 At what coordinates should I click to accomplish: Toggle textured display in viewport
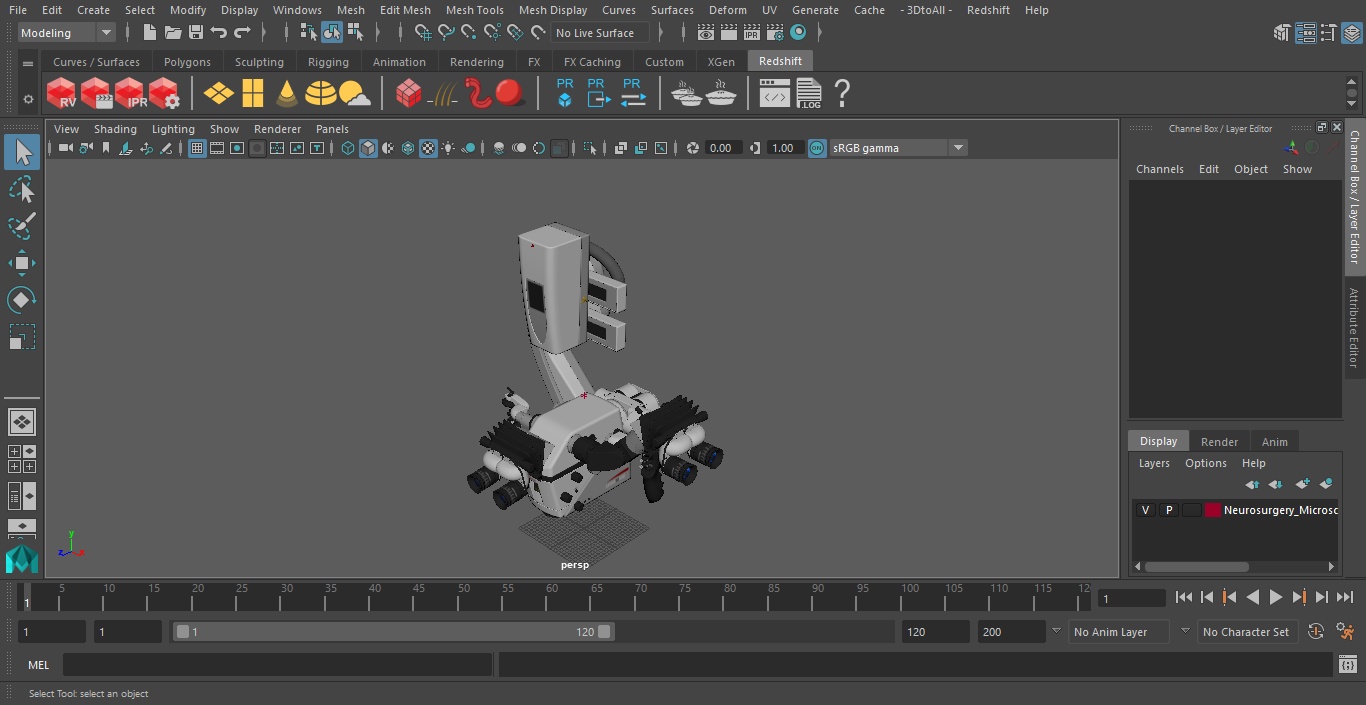(428, 148)
